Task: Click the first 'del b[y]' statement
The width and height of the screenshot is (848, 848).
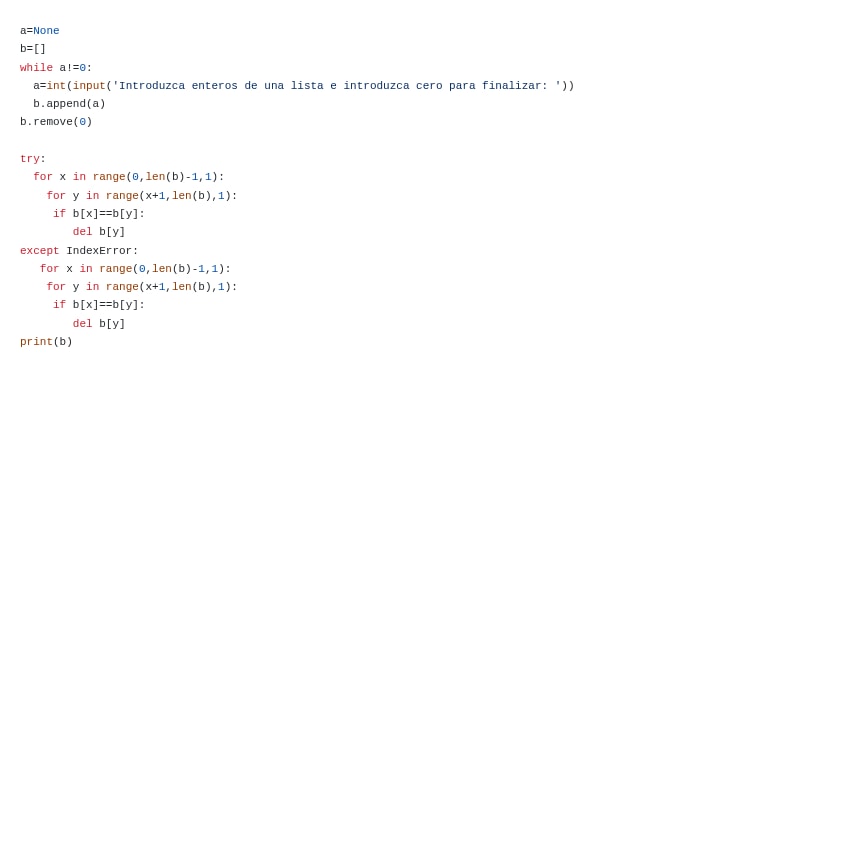Action: point(99,232)
